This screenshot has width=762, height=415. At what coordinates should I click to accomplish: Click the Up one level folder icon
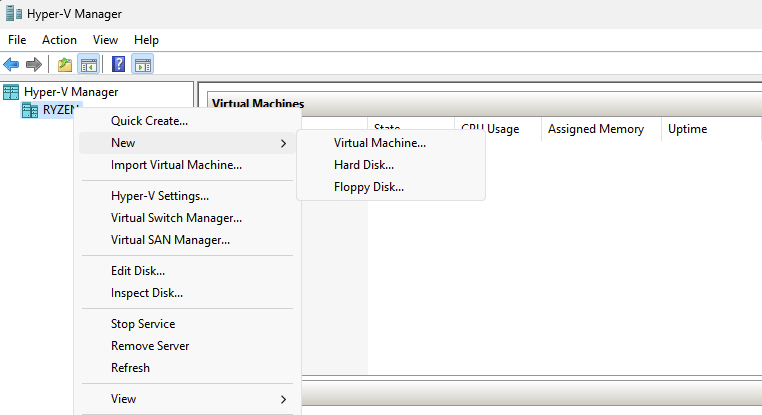(x=65, y=65)
